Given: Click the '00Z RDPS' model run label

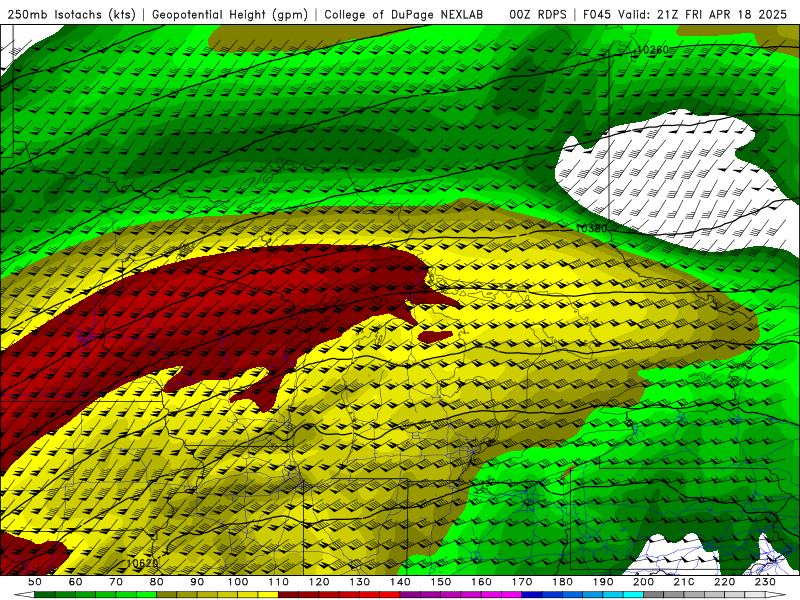Looking at the screenshot, I should pyautogui.click(x=538, y=14).
